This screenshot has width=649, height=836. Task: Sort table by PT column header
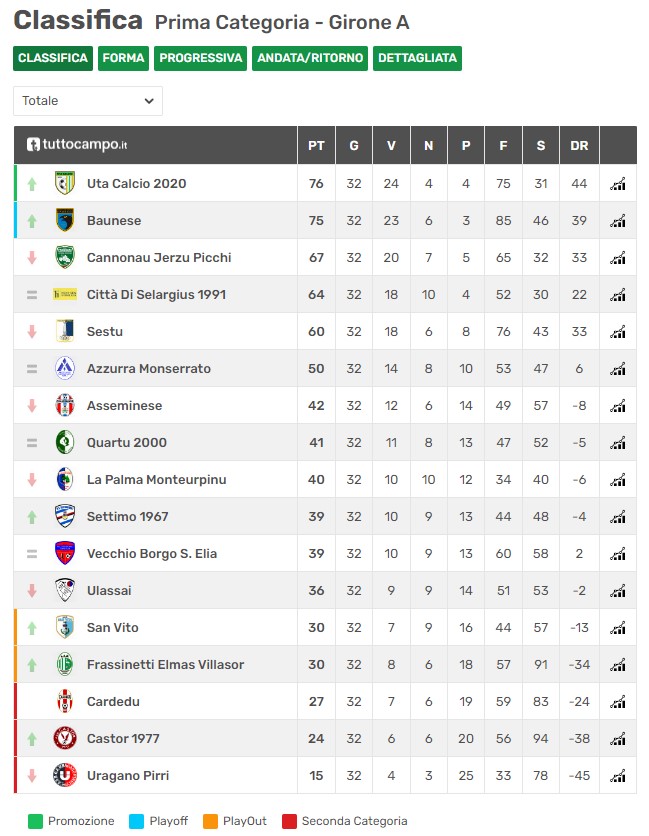316,145
